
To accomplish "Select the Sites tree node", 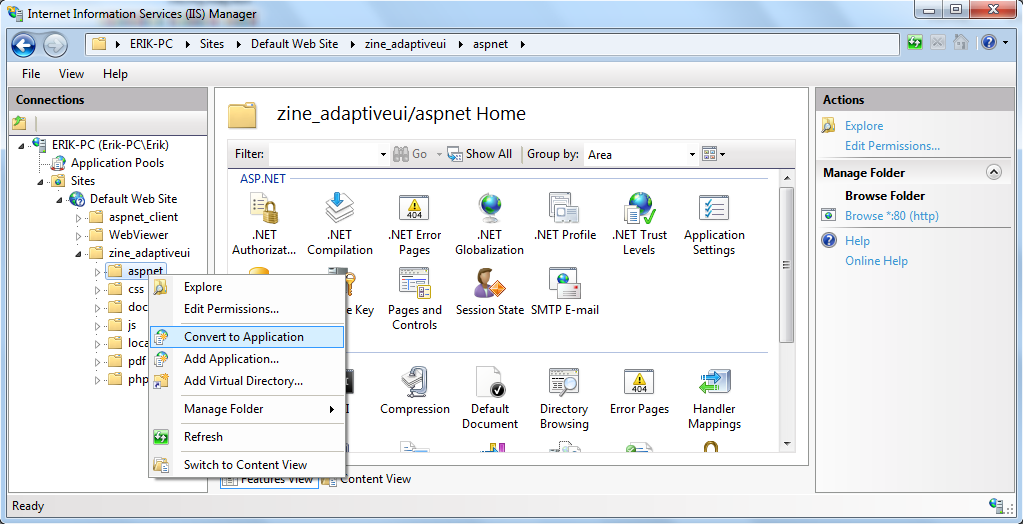I will click(x=83, y=181).
